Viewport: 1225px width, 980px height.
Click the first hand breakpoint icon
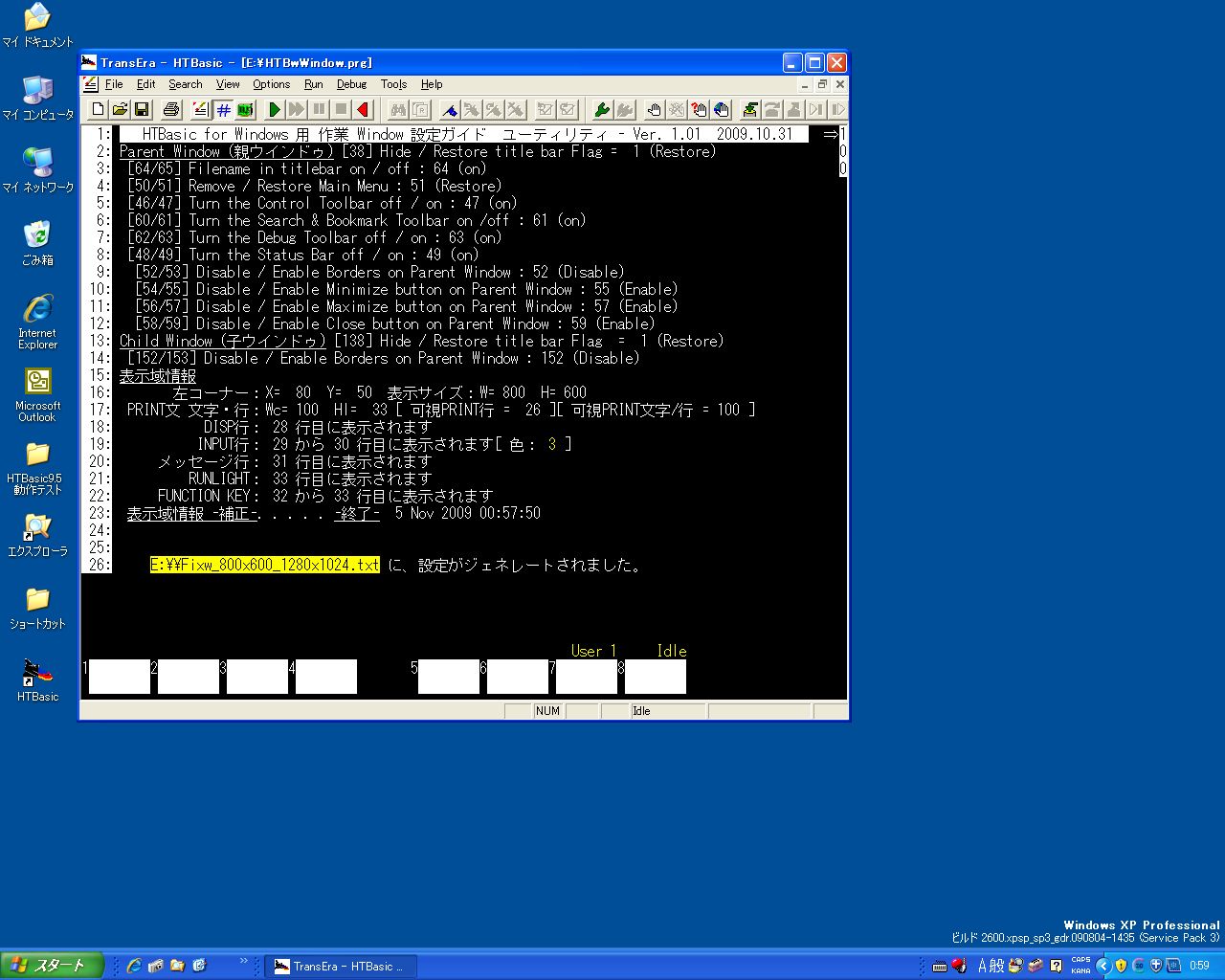click(654, 110)
